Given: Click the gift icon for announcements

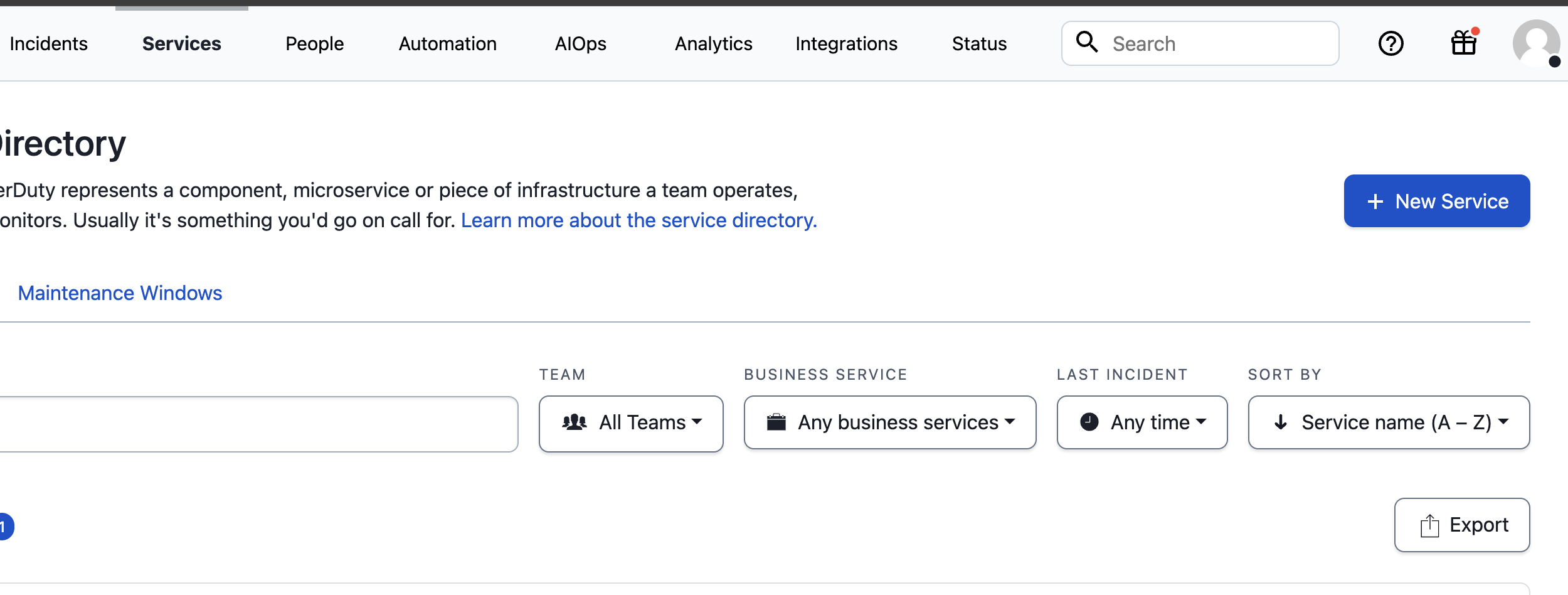Looking at the screenshot, I should (1464, 43).
